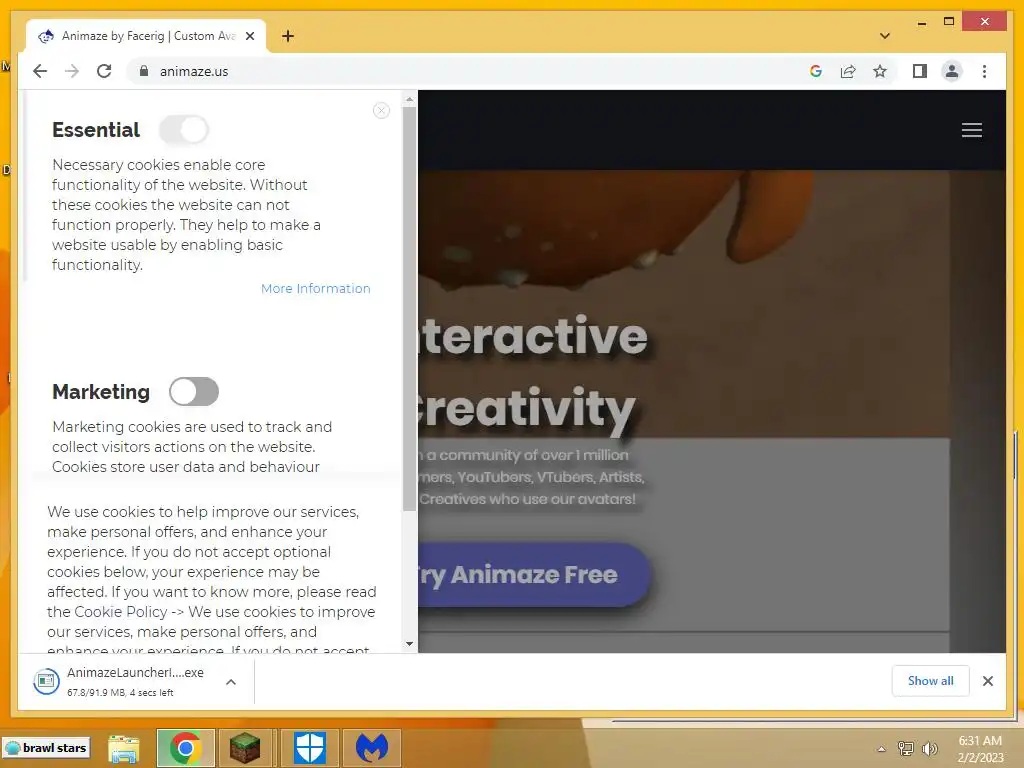This screenshot has height=768, width=1024.
Task: Close the downloads bar
Action: 987,680
